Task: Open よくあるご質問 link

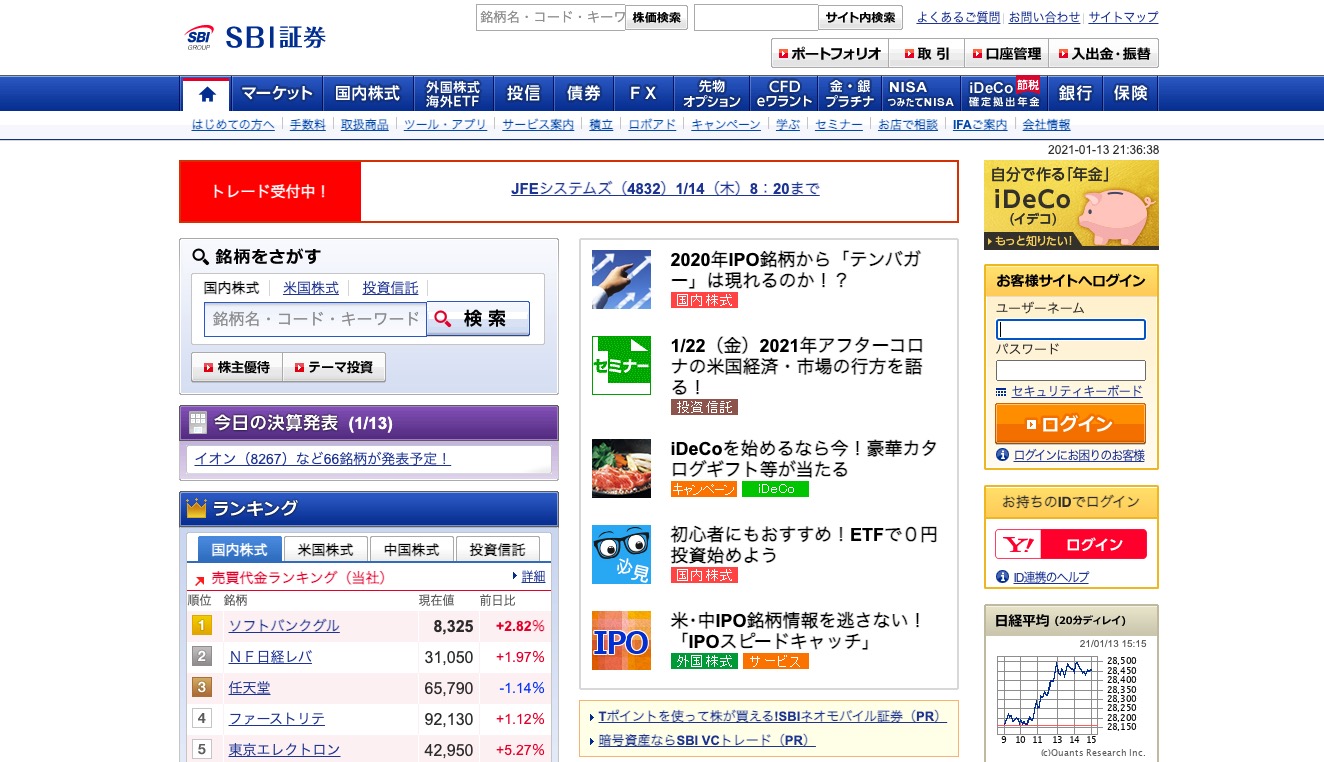Action: [x=958, y=17]
